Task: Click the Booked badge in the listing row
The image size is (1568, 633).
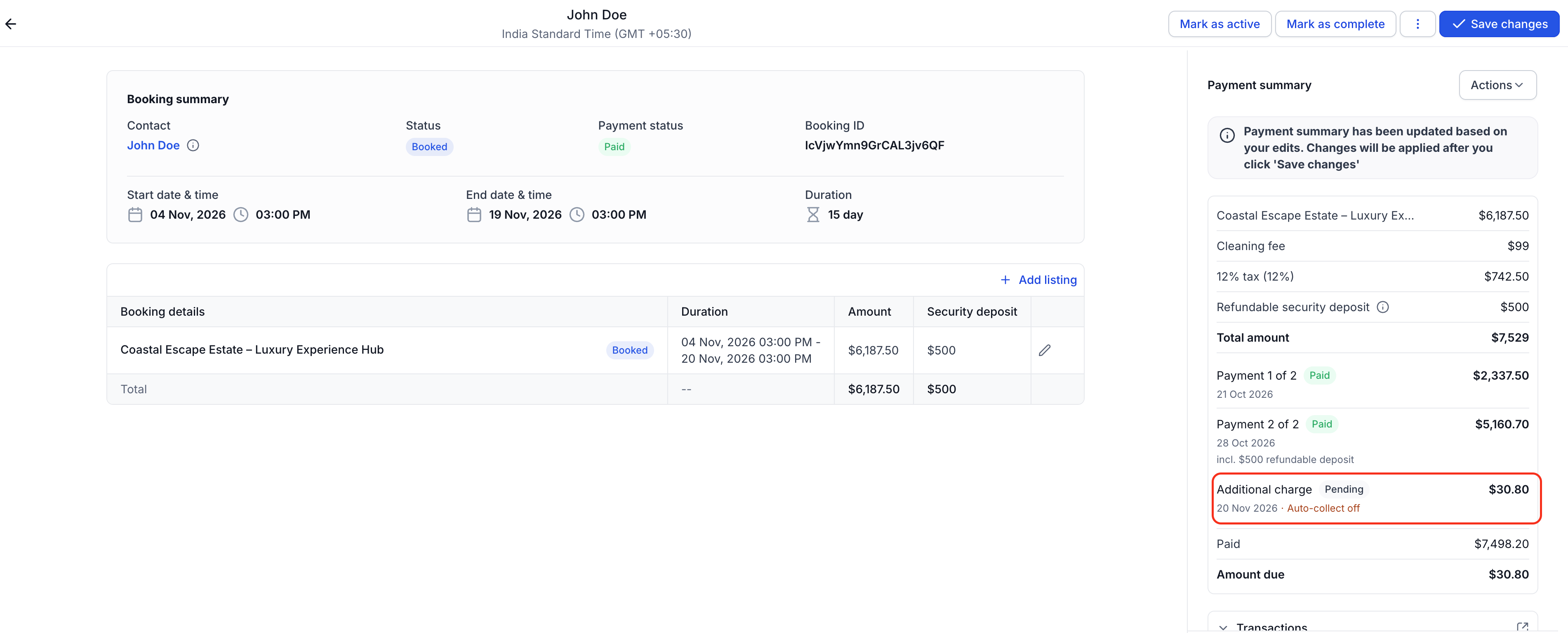Action: (630, 350)
